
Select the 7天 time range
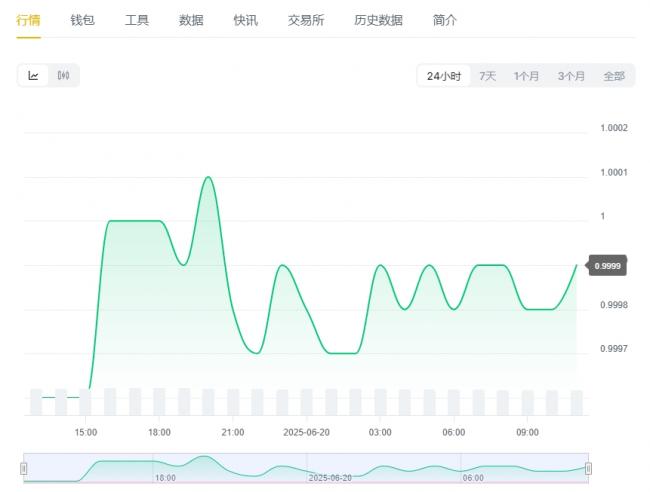(x=488, y=76)
